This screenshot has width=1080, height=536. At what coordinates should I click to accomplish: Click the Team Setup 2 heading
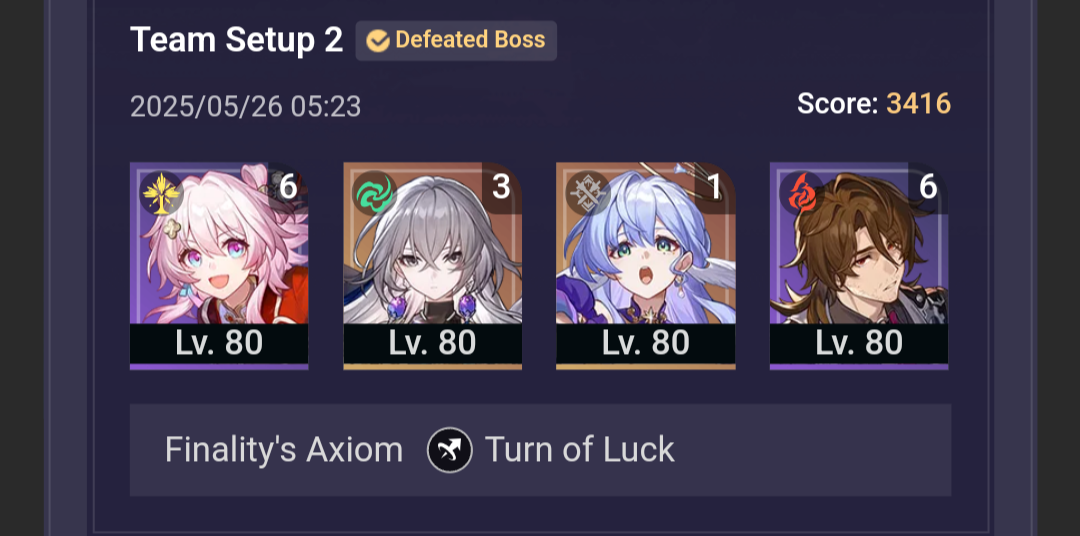(x=236, y=40)
